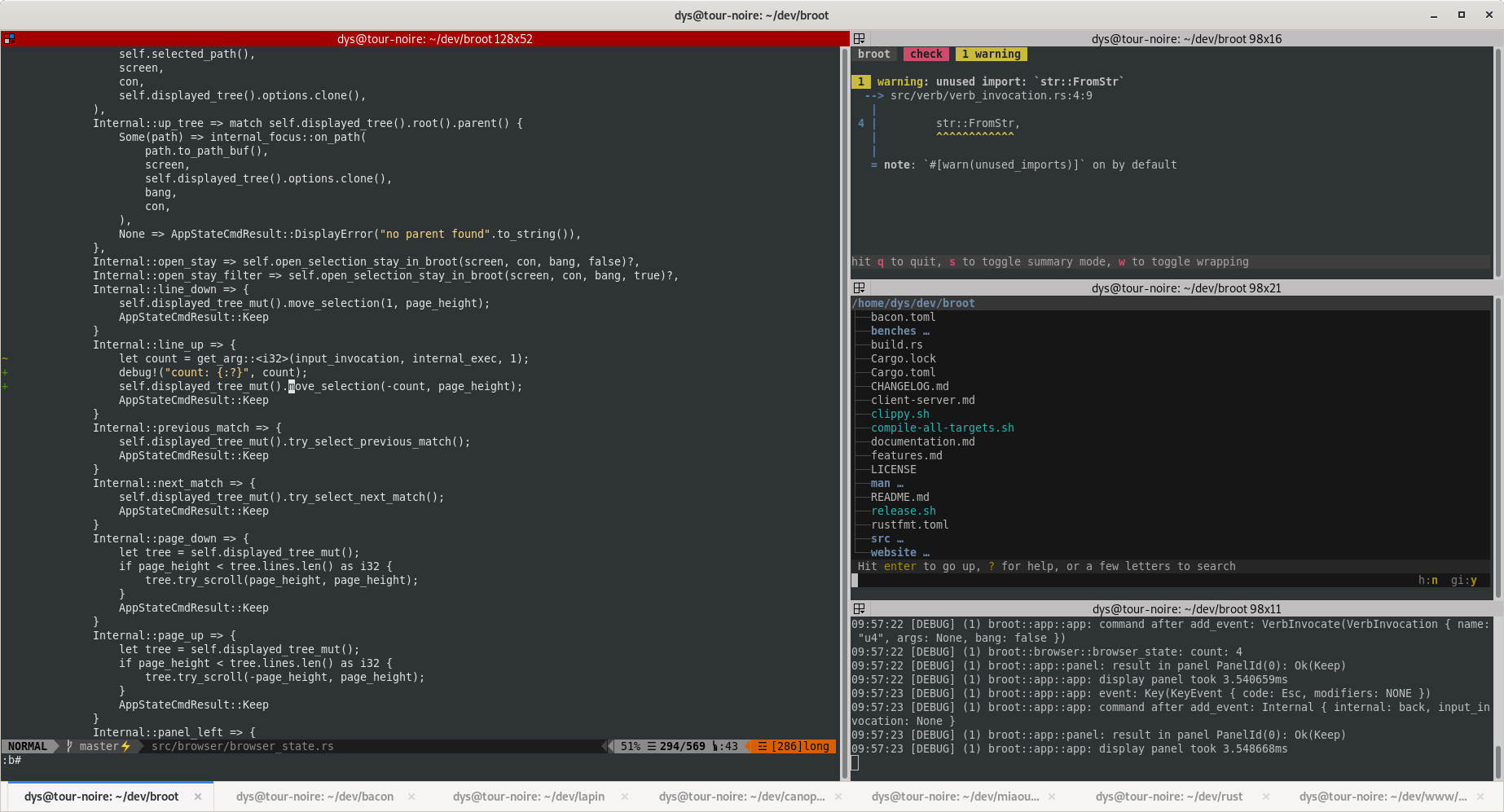The height and width of the screenshot is (812, 1504).
Task: Close the ~/dev/lapin tab
Action: (x=625, y=797)
